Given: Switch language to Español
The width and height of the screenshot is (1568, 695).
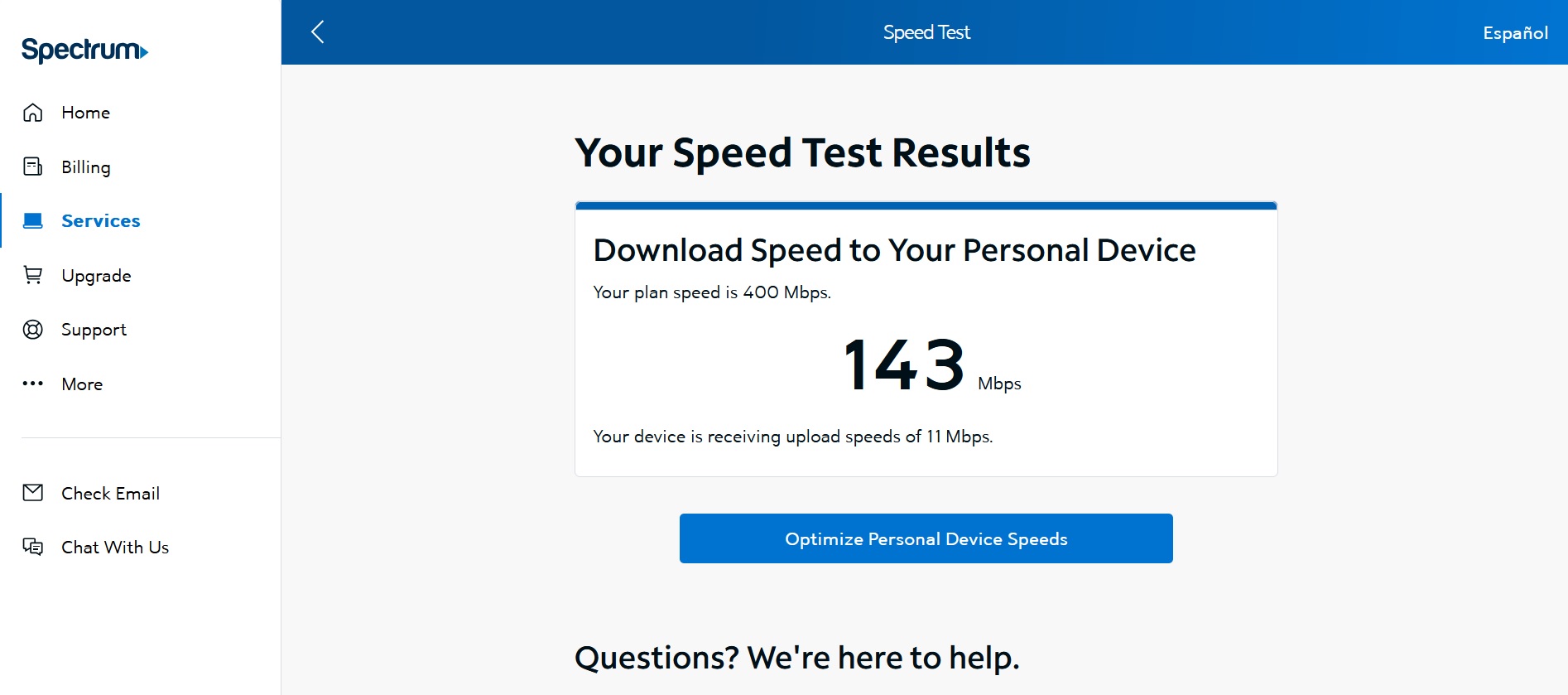Looking at the screenshot, I should (x=1515, y=33).
